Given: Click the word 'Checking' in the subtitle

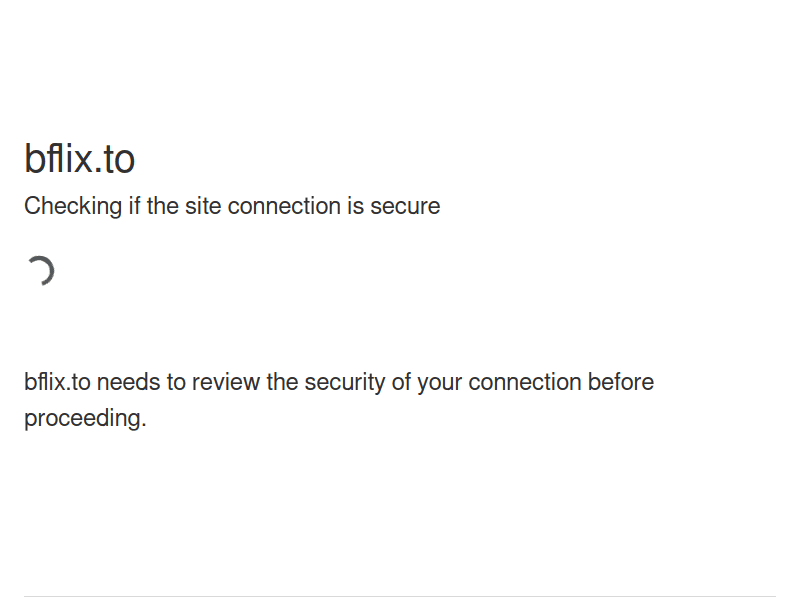Looking at the screenshot, I should (x=73, y=207).
